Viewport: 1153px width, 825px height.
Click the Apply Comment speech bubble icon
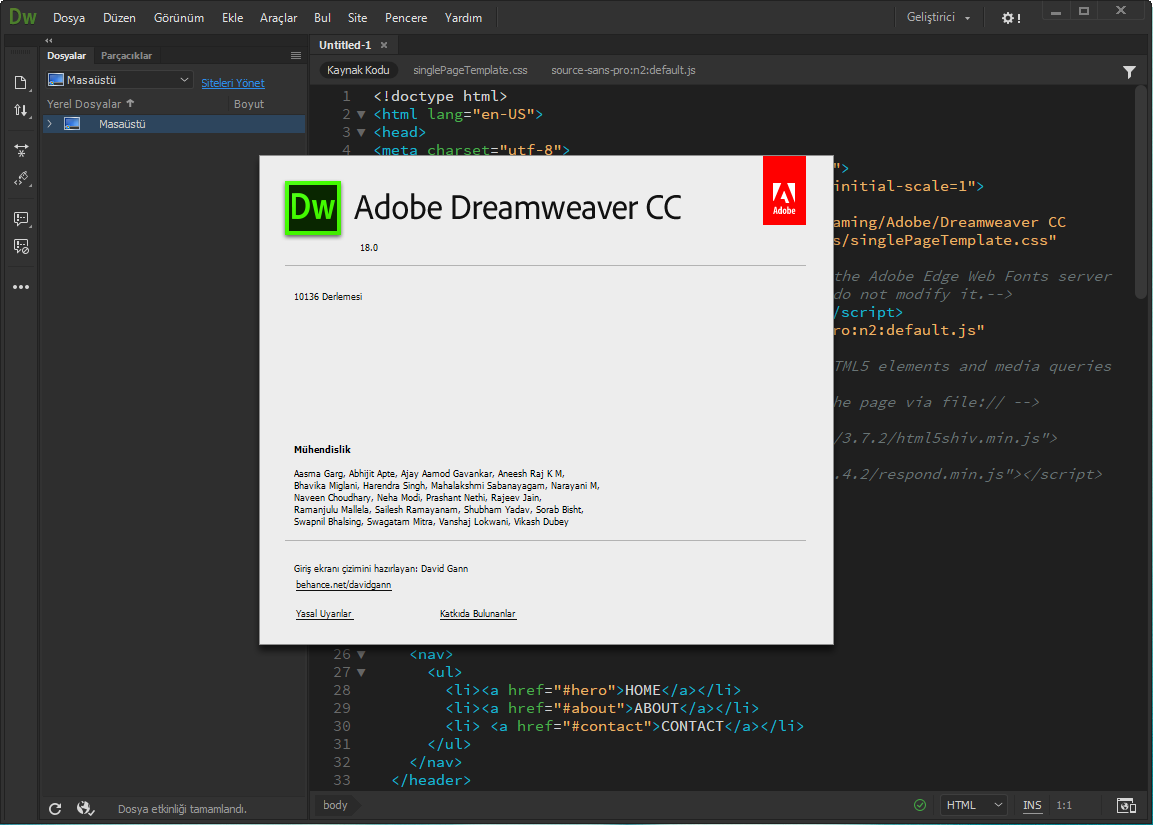tap(20, 219)
